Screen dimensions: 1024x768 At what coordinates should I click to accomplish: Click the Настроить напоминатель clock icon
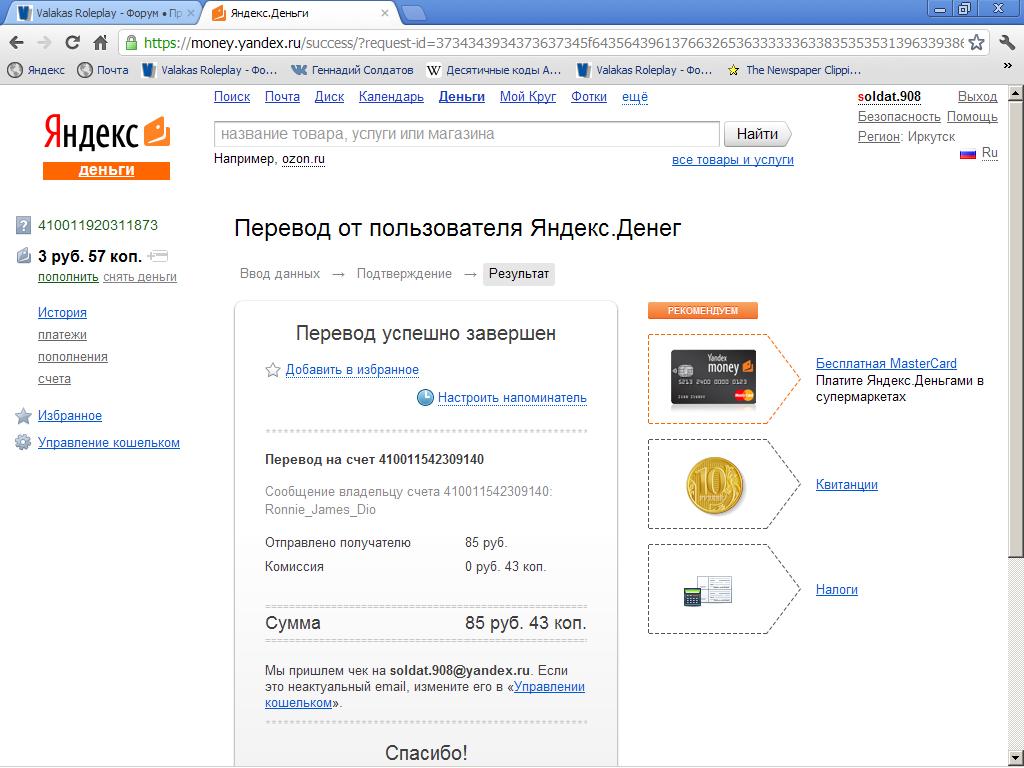click(425, 397)
